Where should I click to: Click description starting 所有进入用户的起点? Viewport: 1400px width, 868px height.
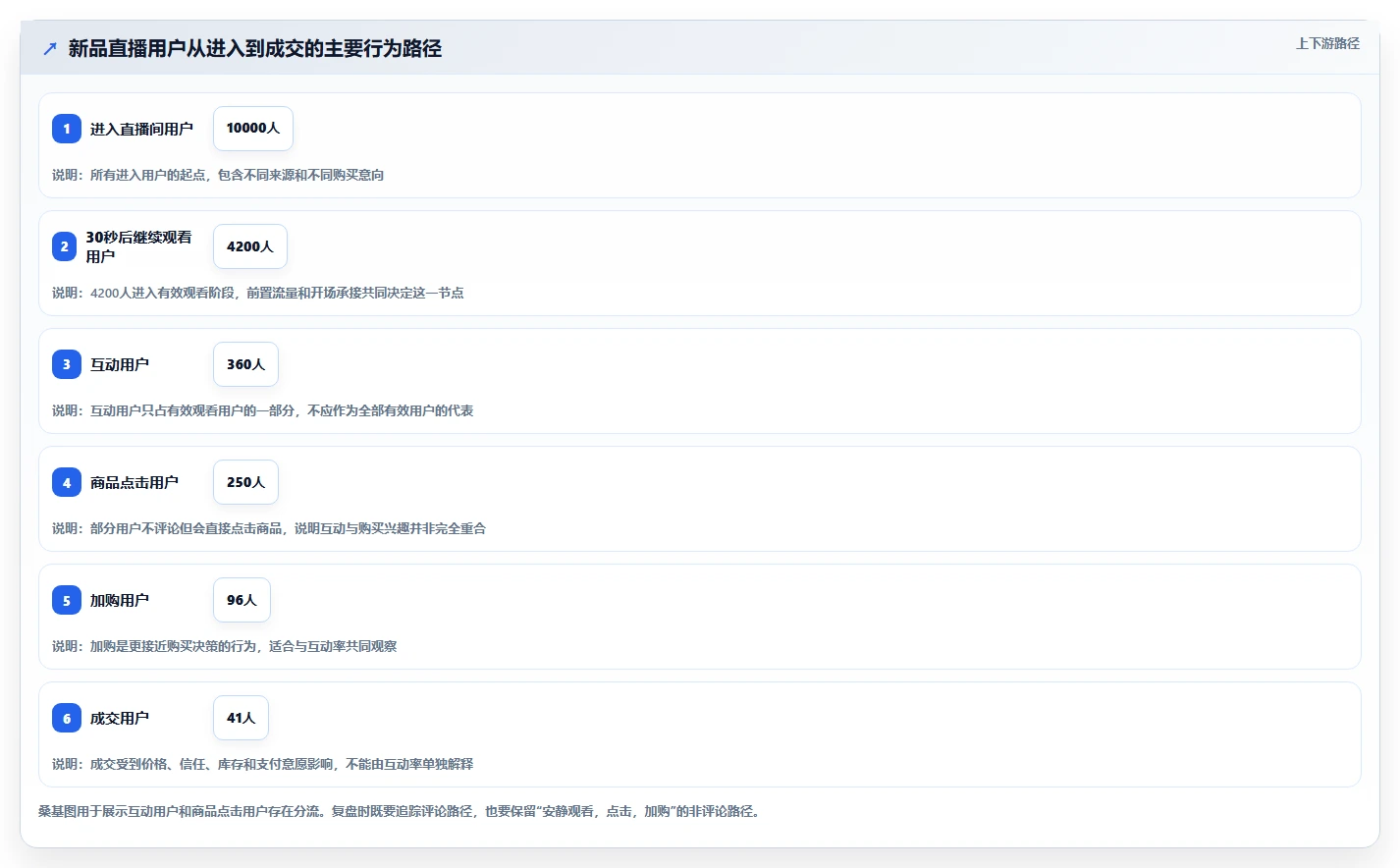[x=218, y=175]
